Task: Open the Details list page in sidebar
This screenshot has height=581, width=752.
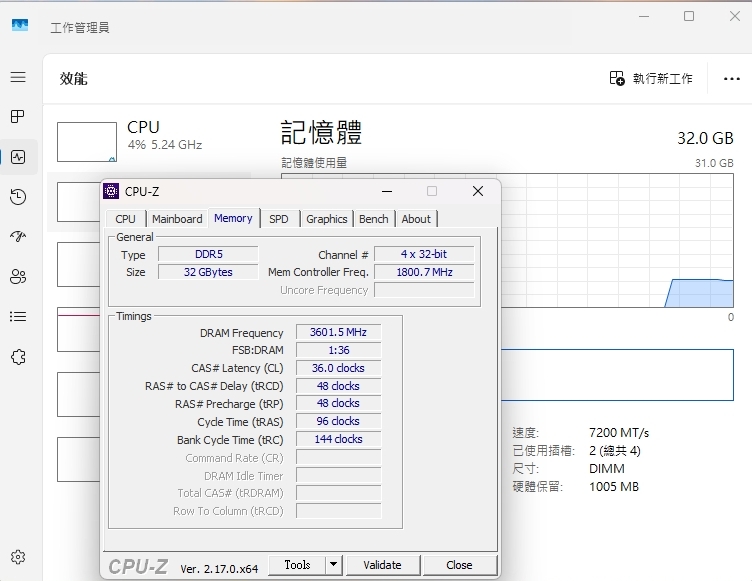Action: pos(18,317)
